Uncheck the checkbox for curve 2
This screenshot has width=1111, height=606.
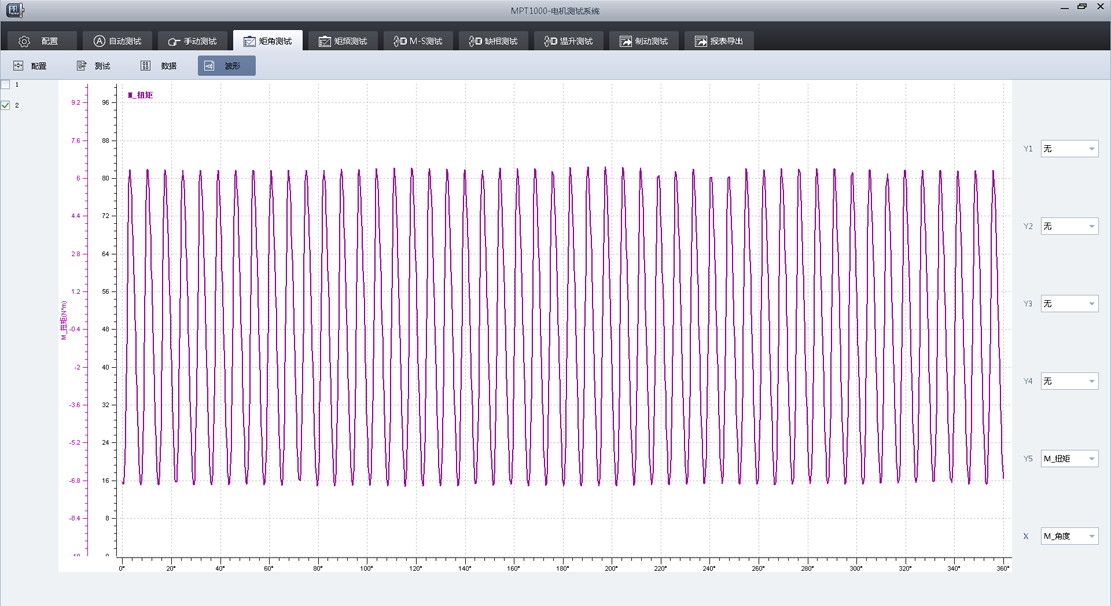click(6, 105)
